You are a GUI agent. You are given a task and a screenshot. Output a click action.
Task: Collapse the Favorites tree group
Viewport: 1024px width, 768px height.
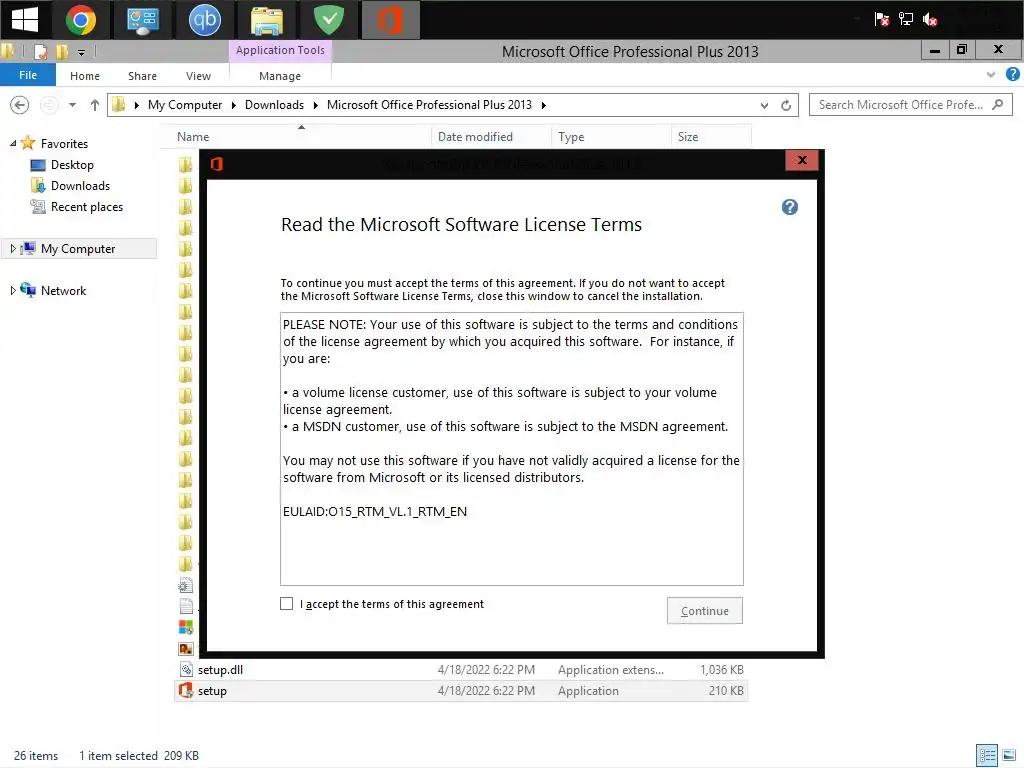(12, 143)
